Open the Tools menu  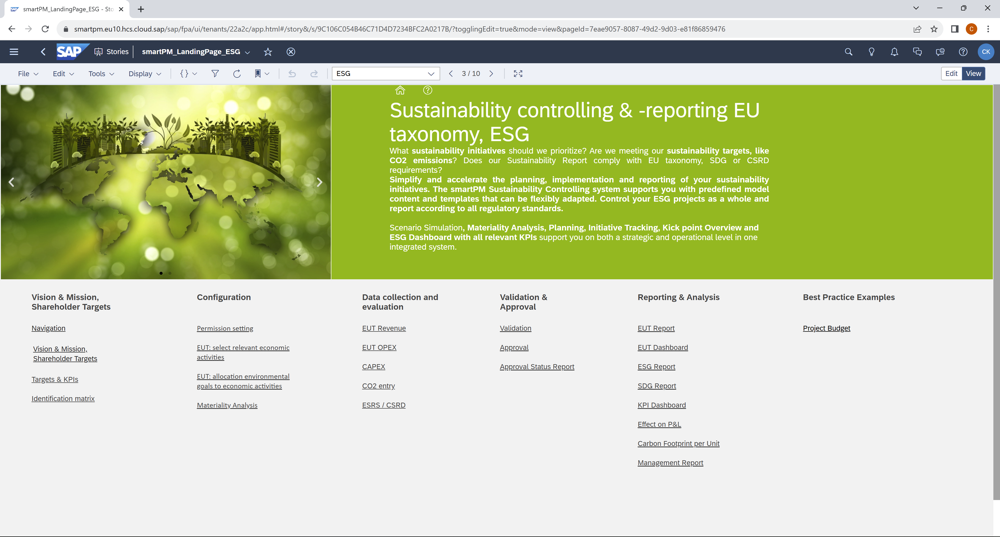coord(101,74)
